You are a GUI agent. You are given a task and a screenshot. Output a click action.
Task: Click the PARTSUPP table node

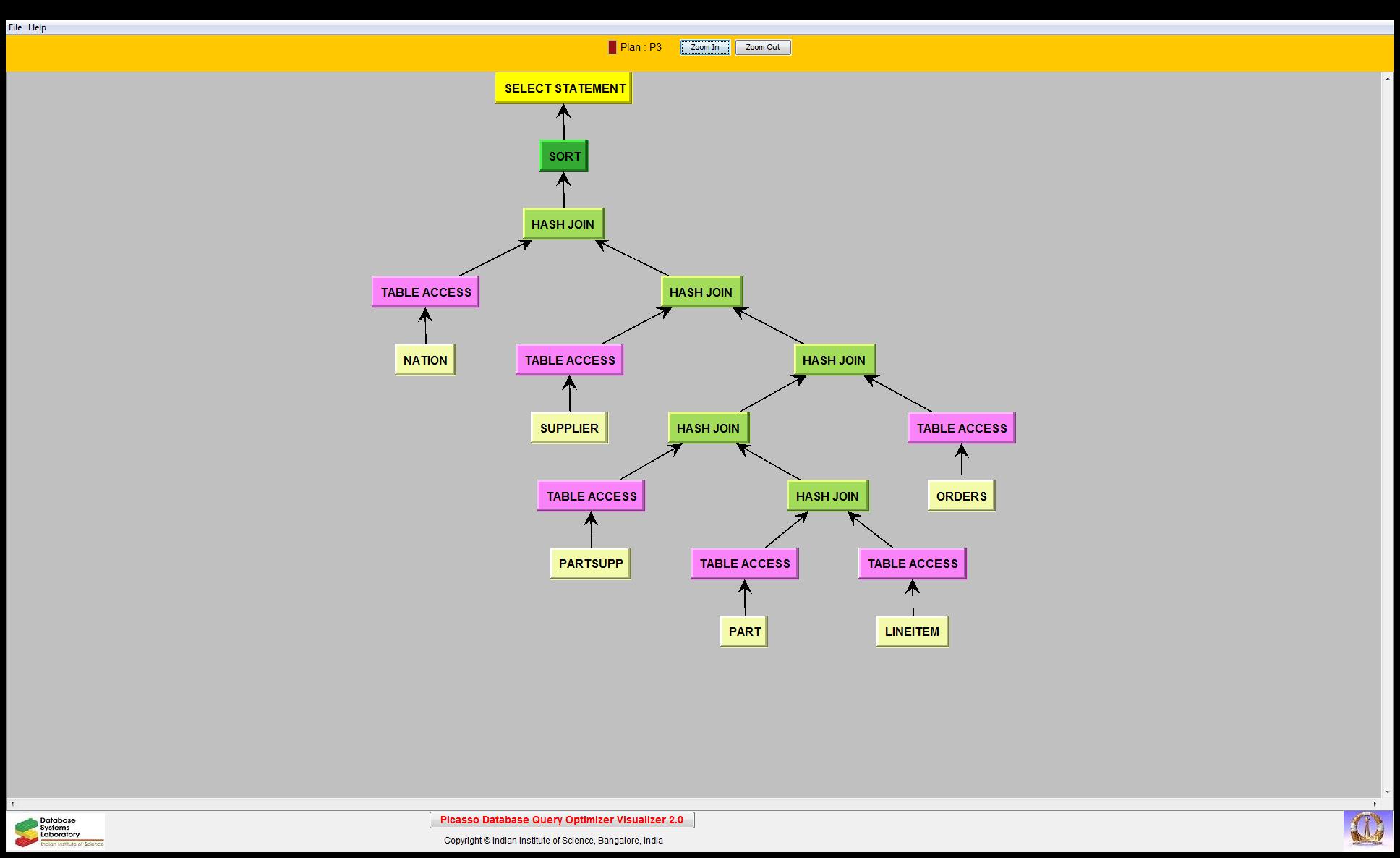[590, 564]
